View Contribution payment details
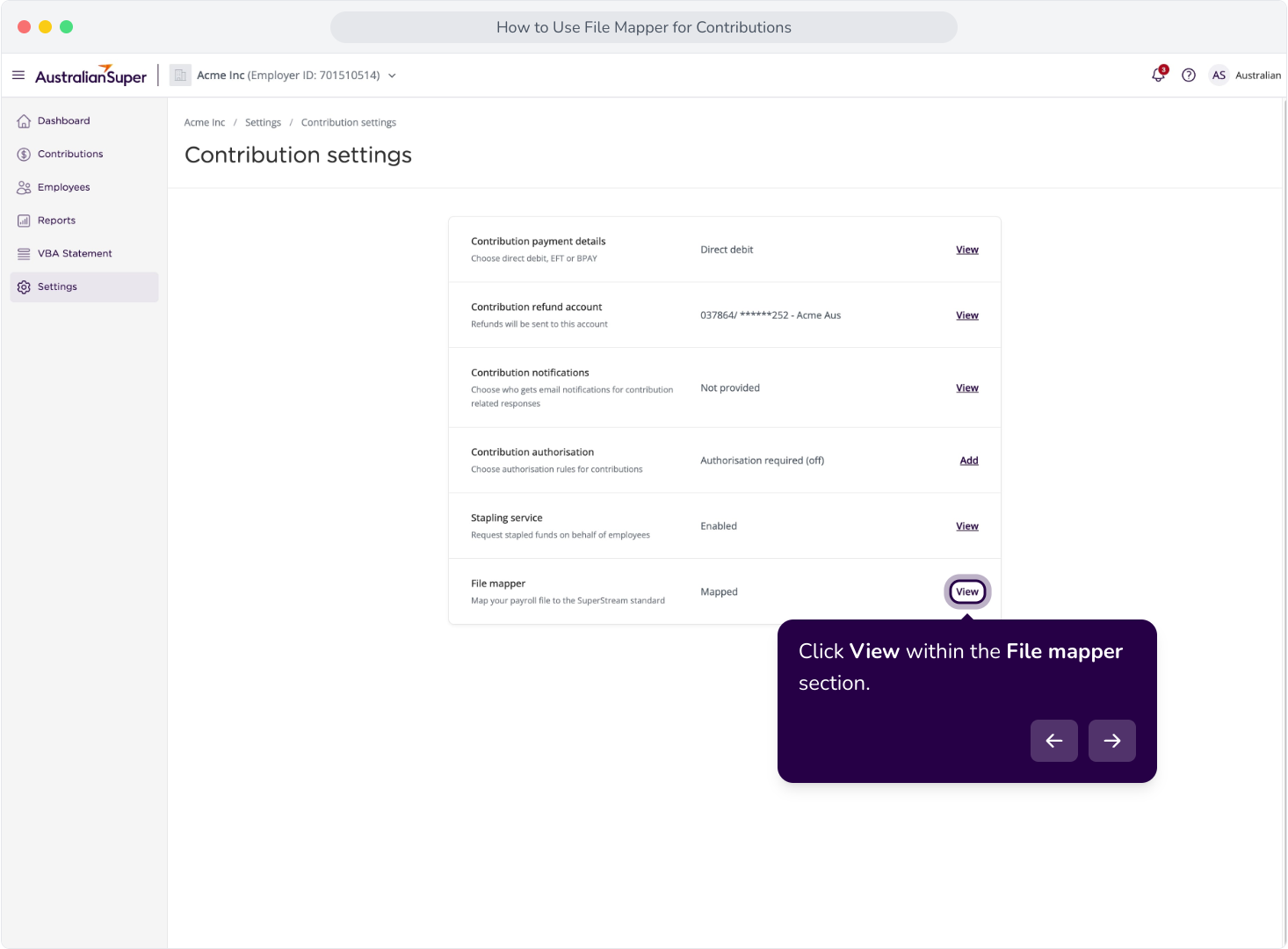Screen dimensions: 1288x949 (967, 250)
